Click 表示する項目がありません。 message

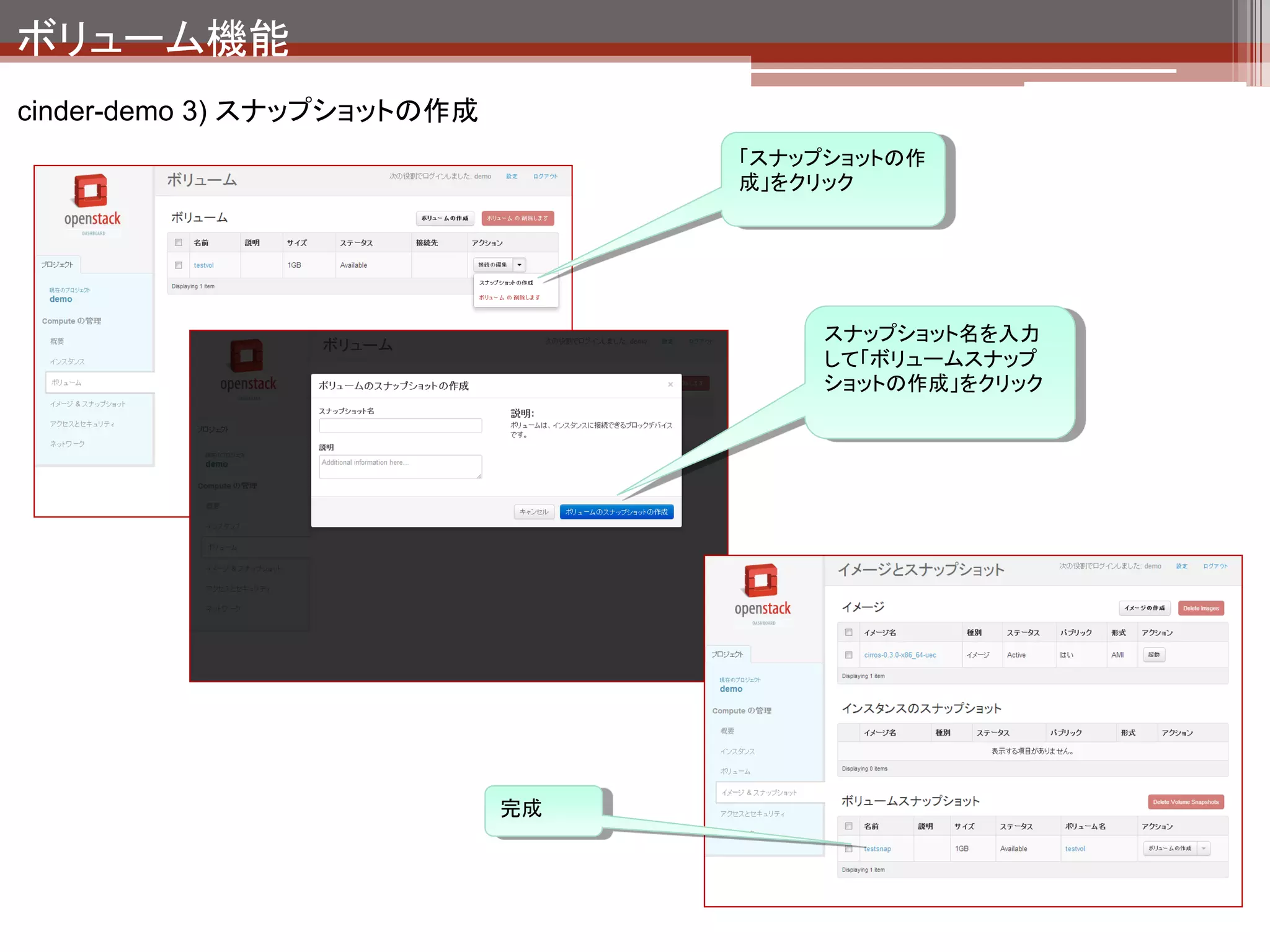click(x=1032, y=751)
